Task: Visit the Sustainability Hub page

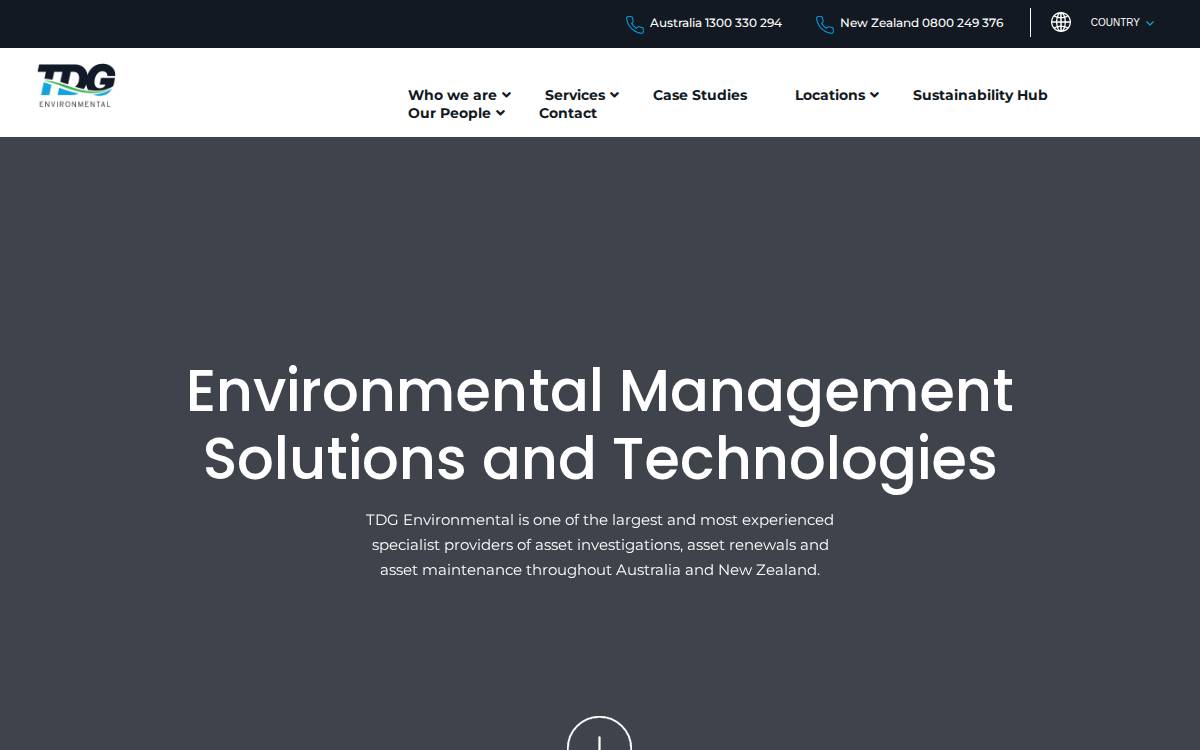Action: click(x=980, y=95)
